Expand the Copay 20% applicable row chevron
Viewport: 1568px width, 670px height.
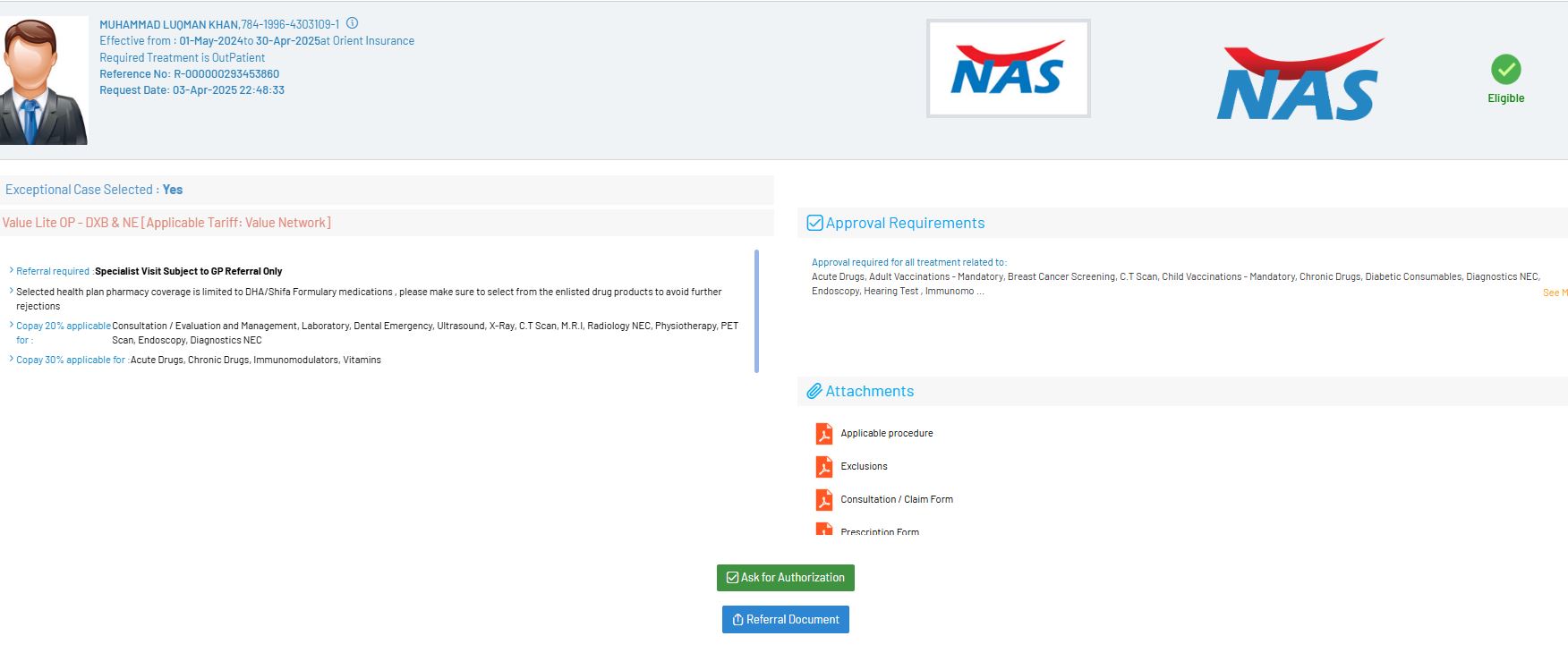point(11,325)
